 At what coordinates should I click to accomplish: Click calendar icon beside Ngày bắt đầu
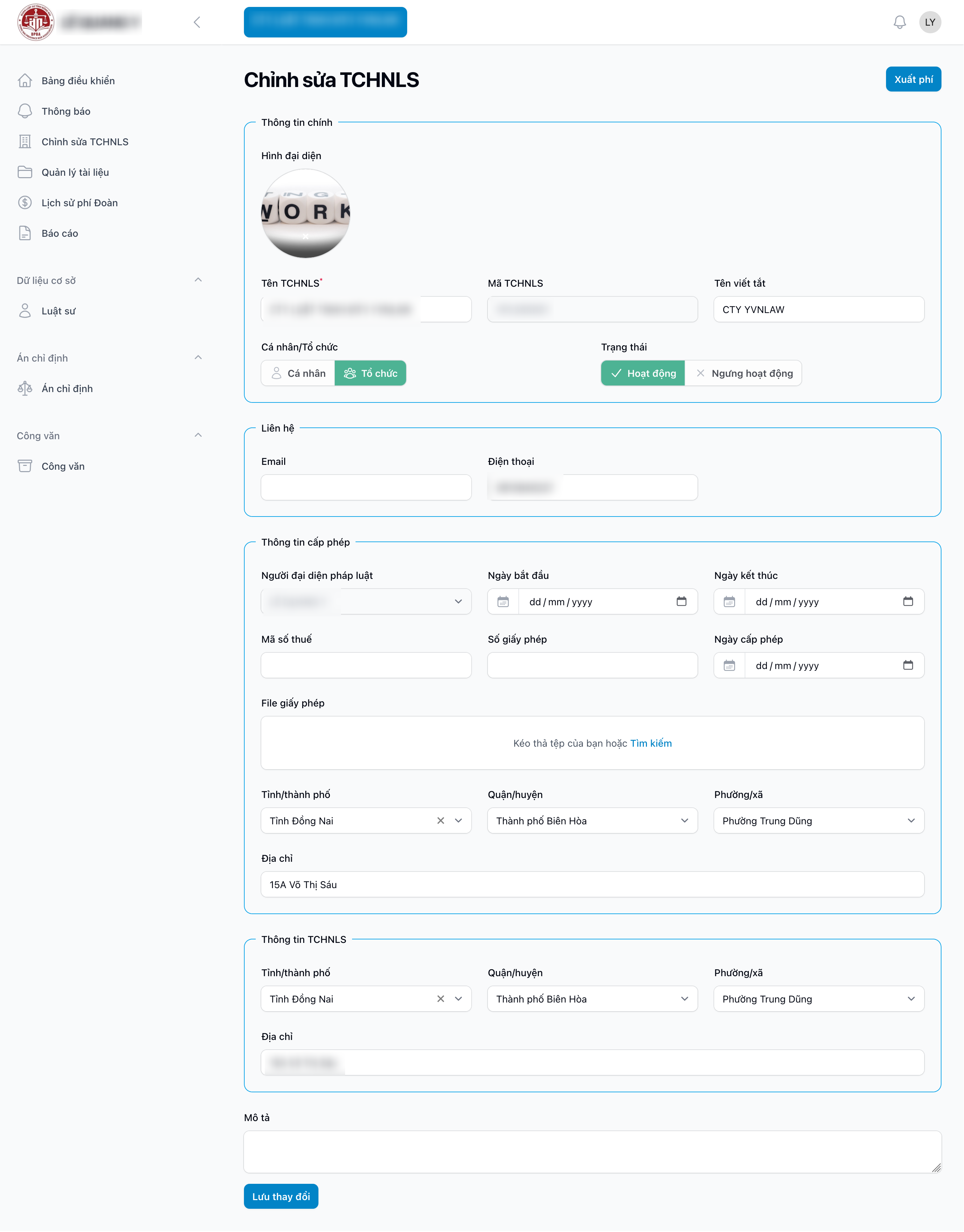pyautogui.click(x=503, y=601)
